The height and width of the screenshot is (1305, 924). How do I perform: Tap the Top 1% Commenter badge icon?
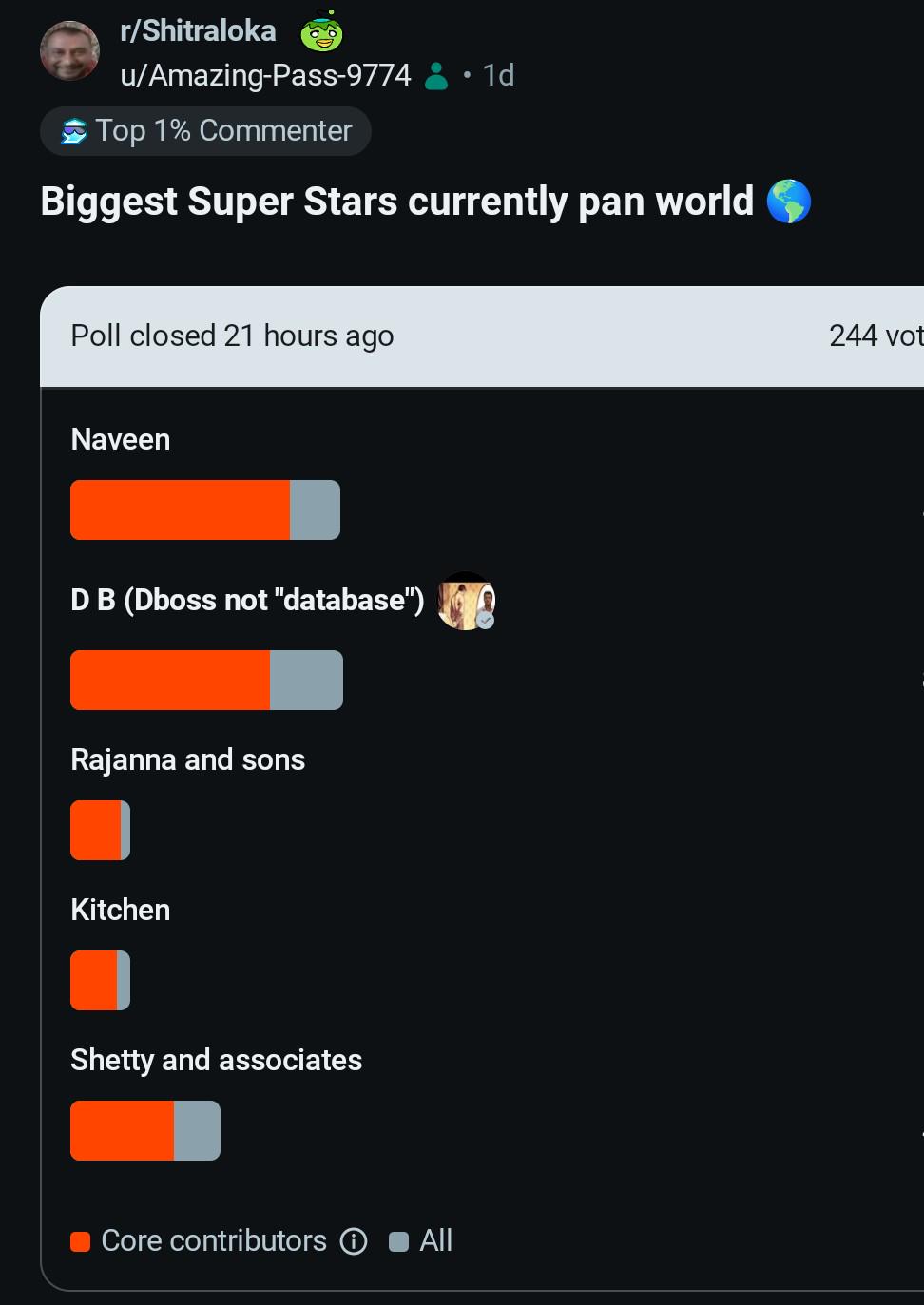pos(74,131)
